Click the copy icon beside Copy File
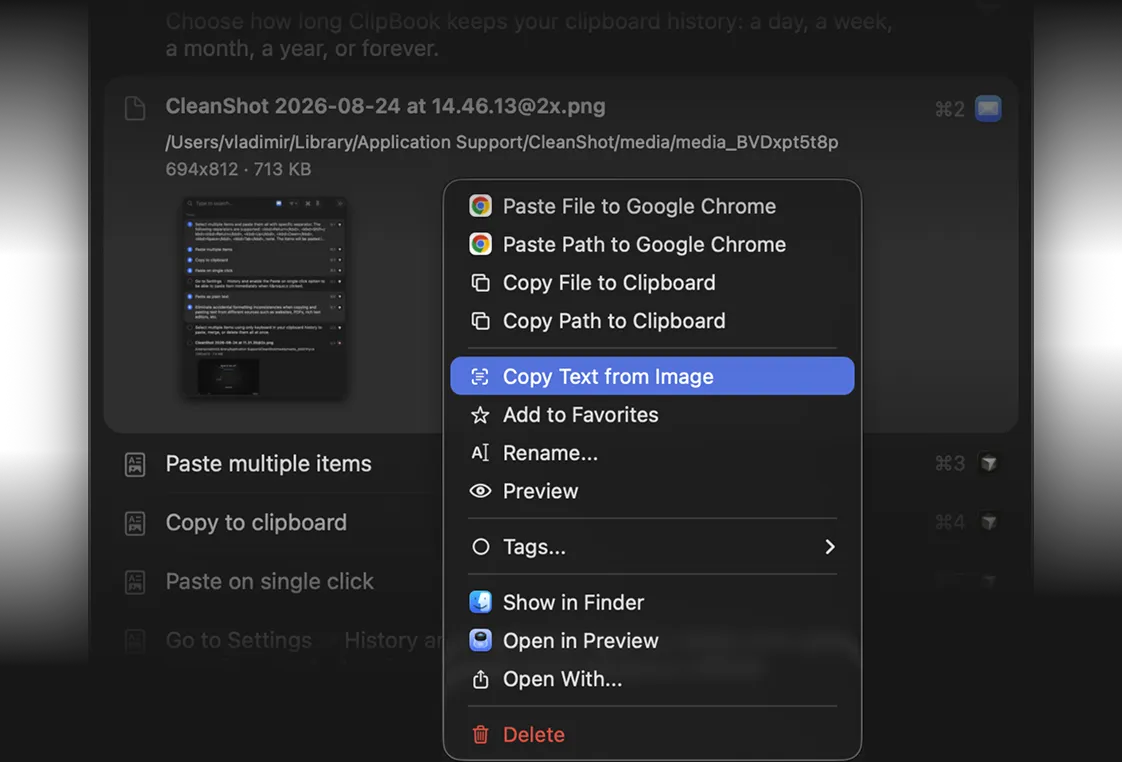Viewport: 1122px width, 762px height. click(x=480, y=283)
